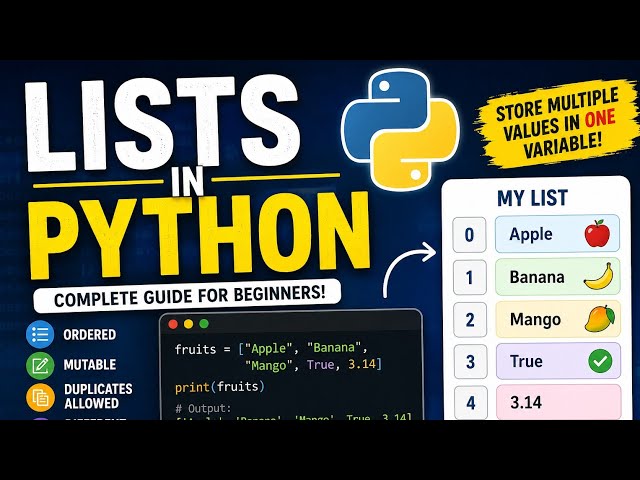
Task: Click the green Mutable edit icon
Action: [40, 365]
